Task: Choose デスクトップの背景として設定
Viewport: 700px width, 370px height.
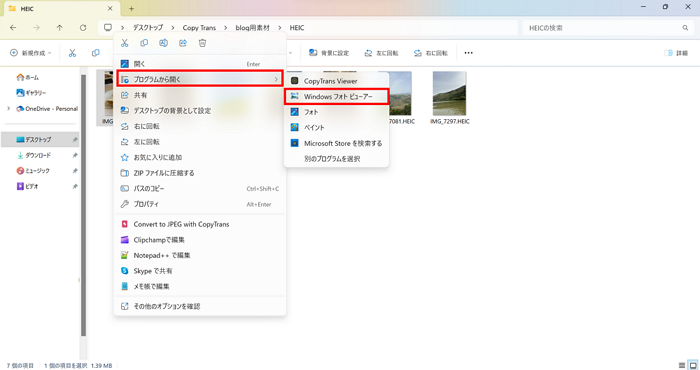Action: [200, 111]
